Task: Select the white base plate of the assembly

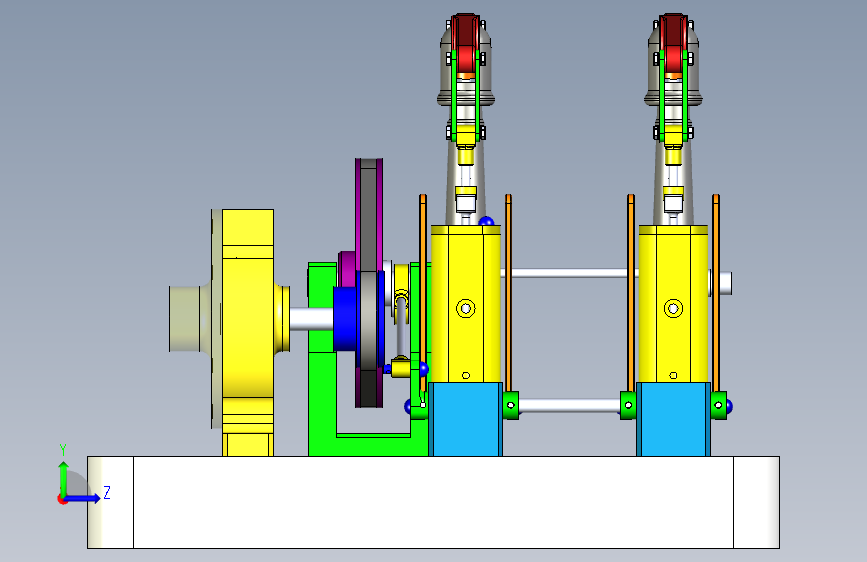Action: coord(434,502)
